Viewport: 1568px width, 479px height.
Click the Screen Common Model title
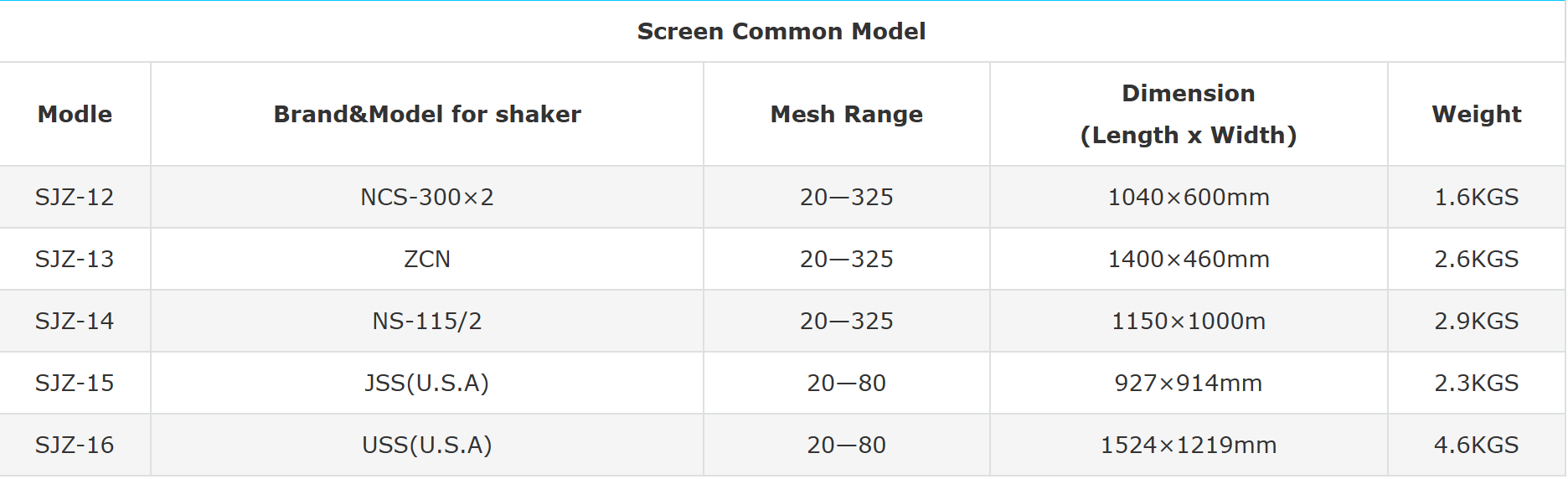tap(781, 32)
